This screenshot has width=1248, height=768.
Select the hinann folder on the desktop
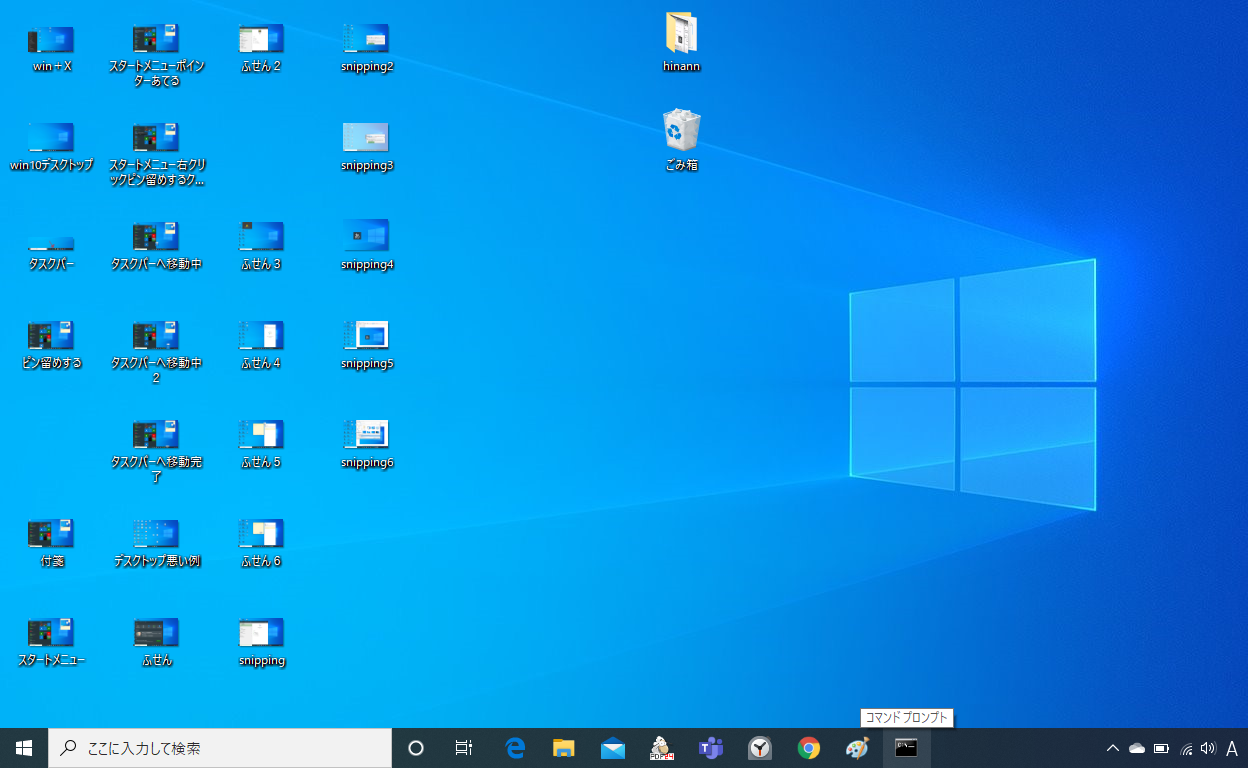click(681, 43)
